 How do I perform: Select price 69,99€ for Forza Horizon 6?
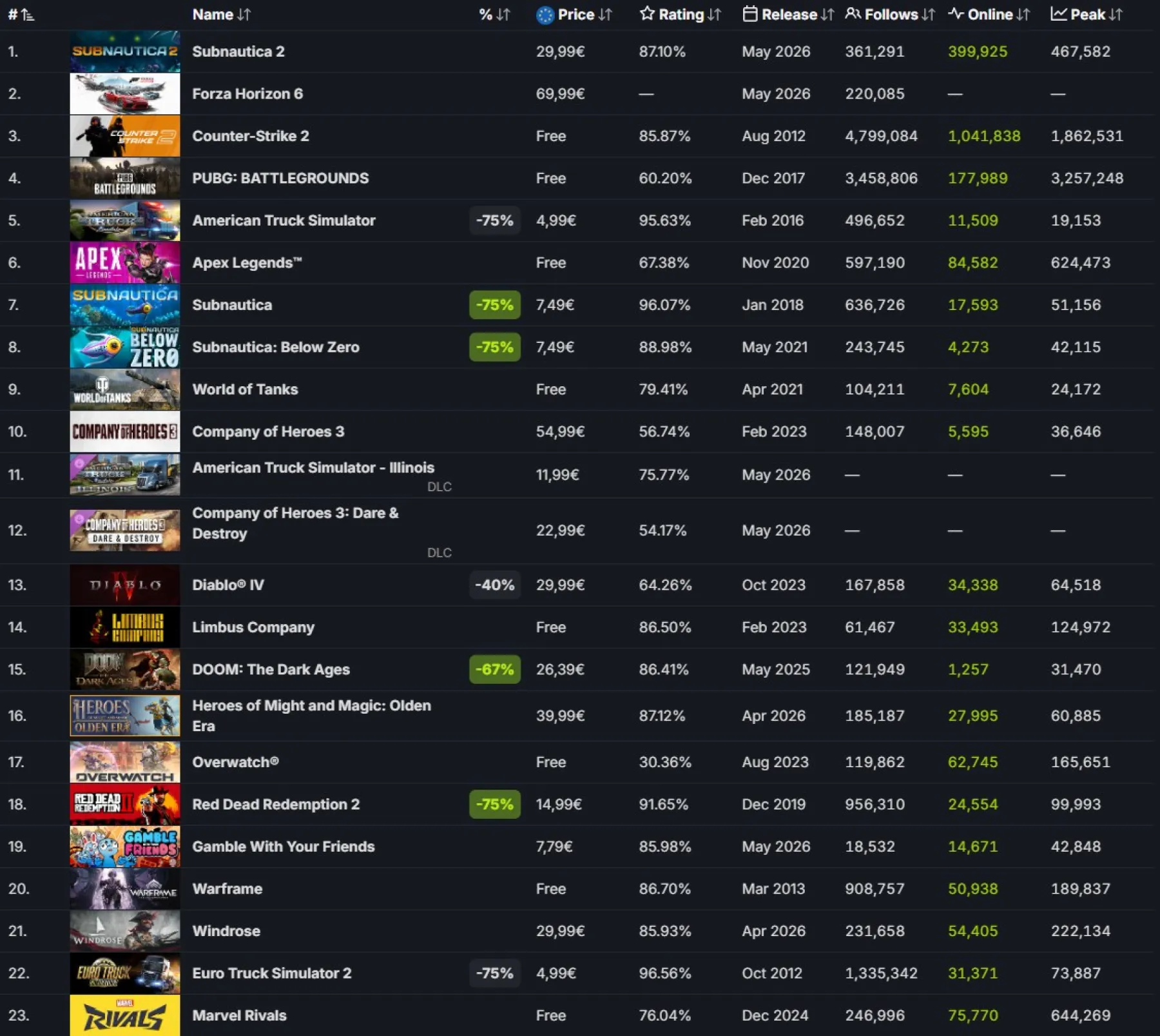[561, 93]
